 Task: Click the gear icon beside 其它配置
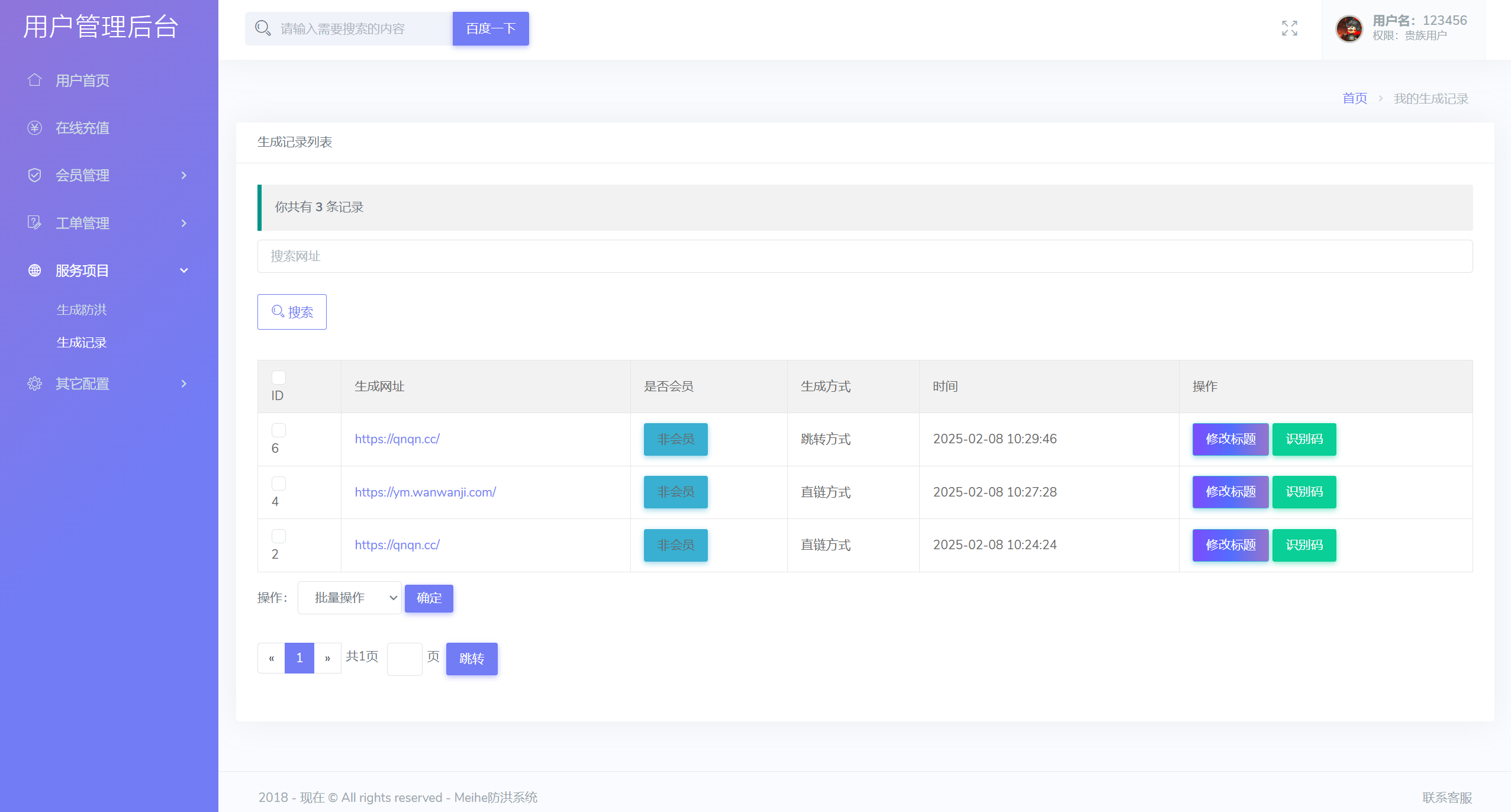(34, 384)
